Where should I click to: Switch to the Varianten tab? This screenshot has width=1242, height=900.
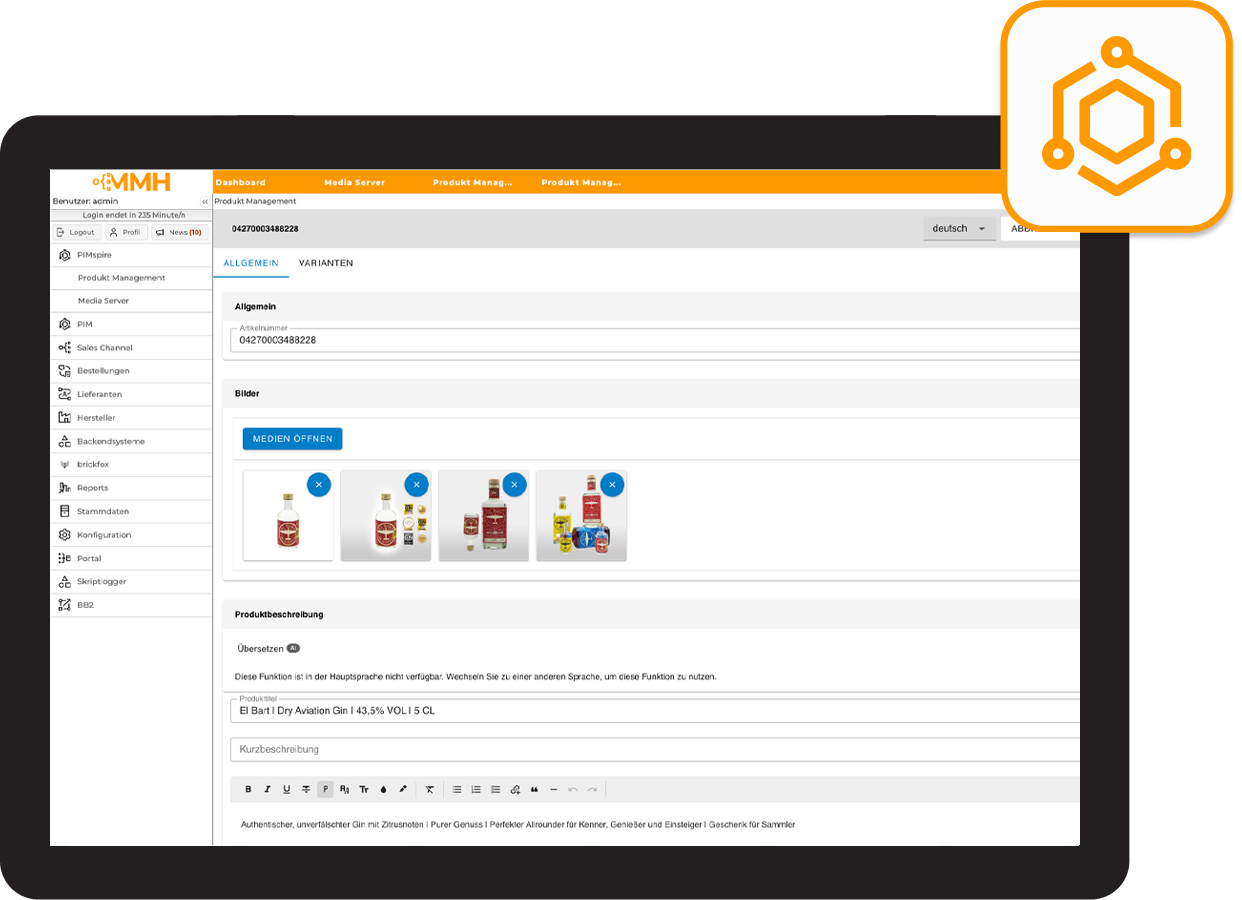(326, 263)
